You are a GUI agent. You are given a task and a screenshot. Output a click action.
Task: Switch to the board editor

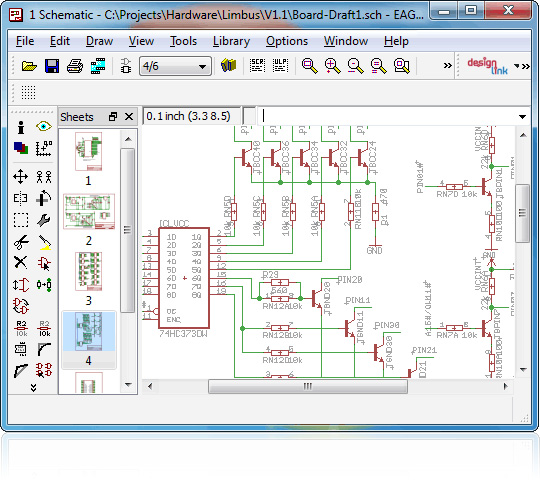126,65
